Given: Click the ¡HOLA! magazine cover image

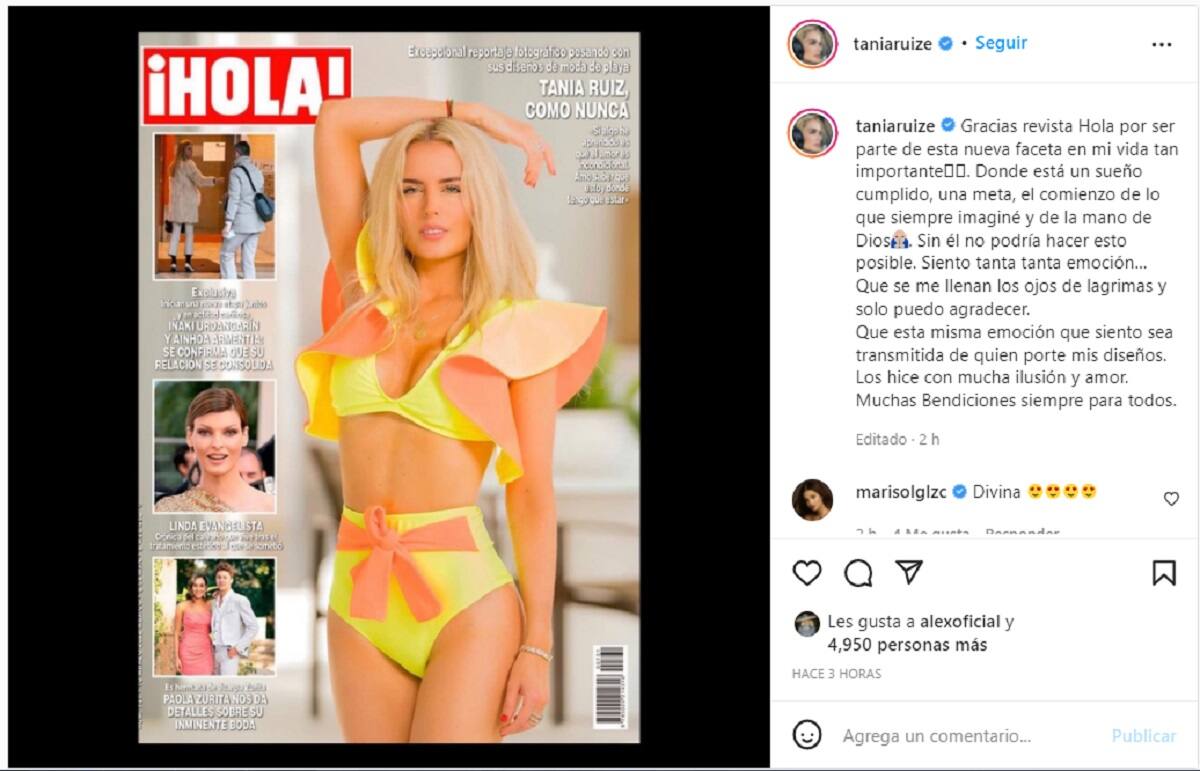Looking at the screenshot, I should point(388,388).
